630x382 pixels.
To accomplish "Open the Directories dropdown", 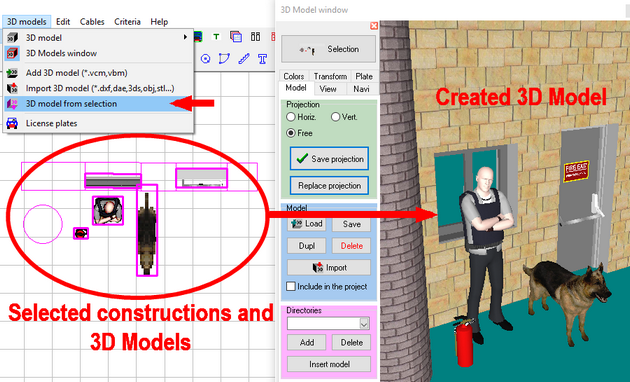I will click(364, 323).
